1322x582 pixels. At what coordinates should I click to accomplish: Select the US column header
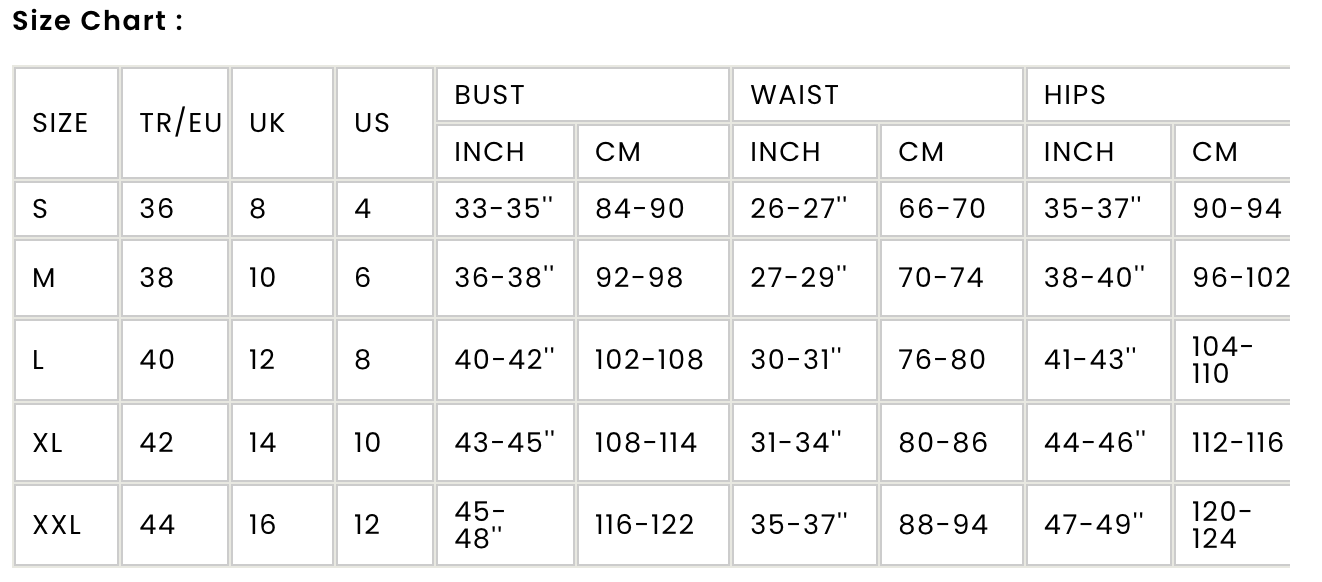click(372, 123)
